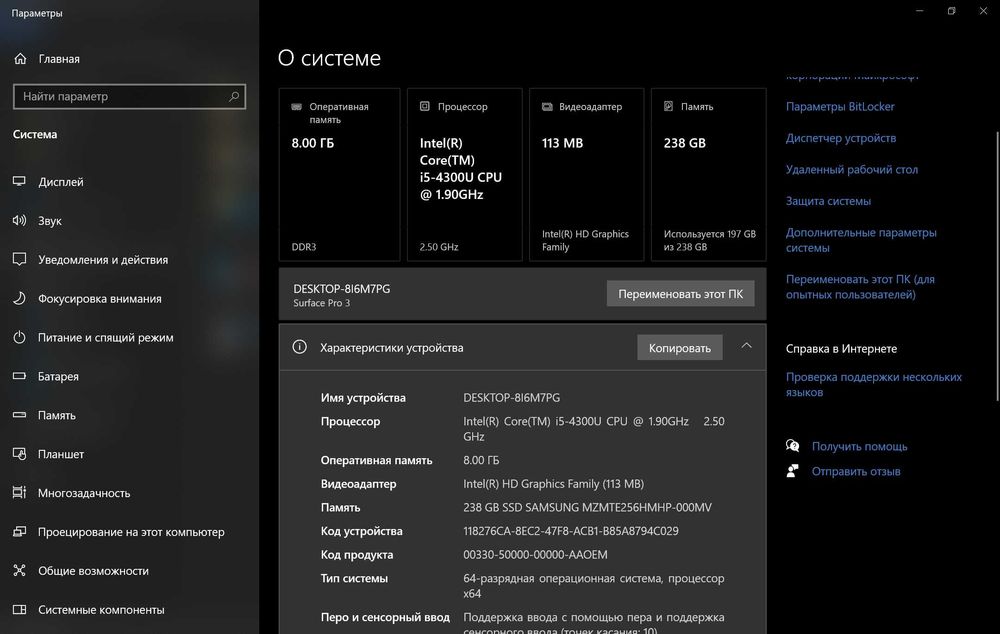Viewport: 1000px width, 634px height.
Task: Click the disk icon on Память card
Action: pos(668,106)
